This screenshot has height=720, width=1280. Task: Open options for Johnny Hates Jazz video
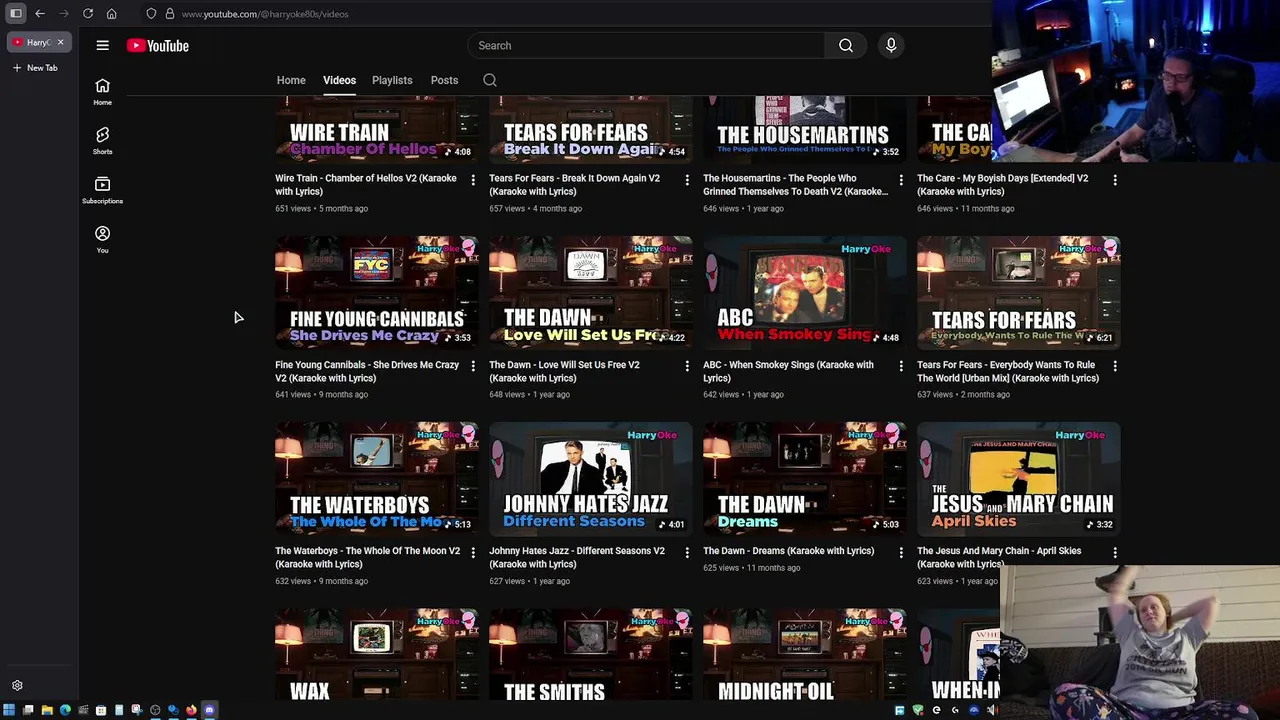coord(687,552)
